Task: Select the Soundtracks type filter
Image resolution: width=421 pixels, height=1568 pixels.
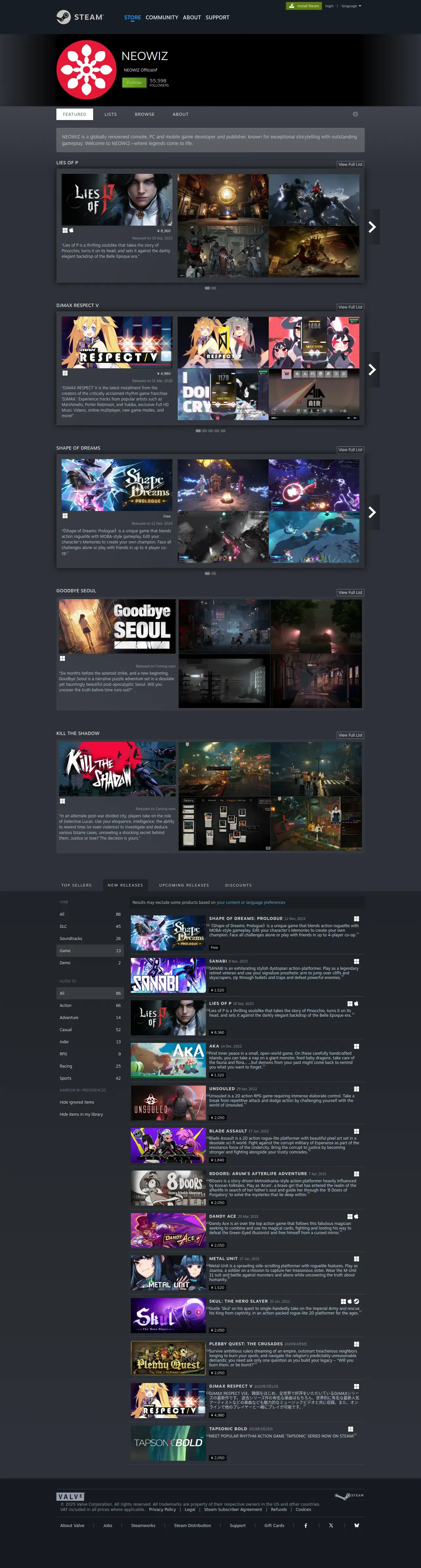Action: tap(90, 939)
